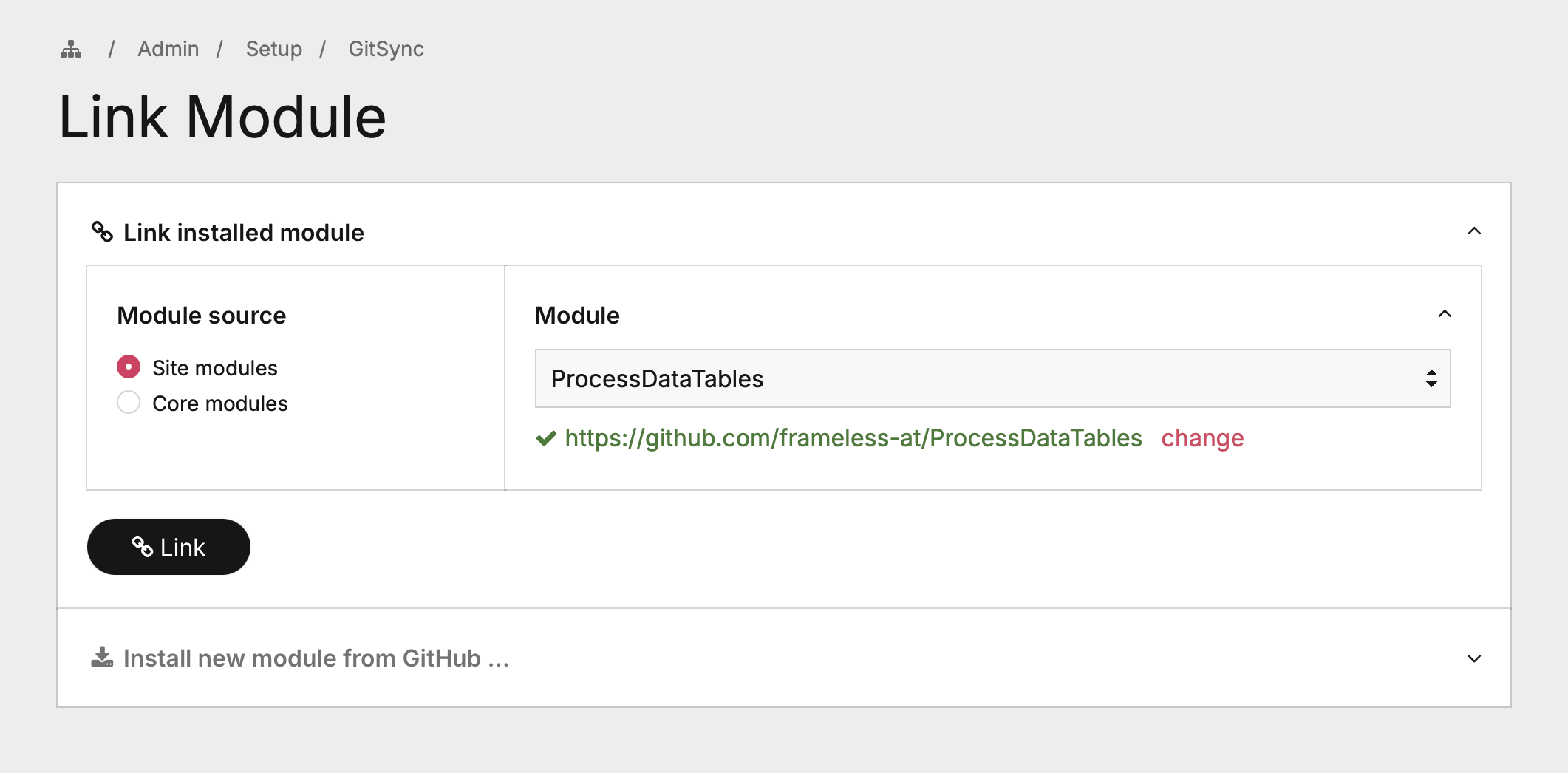1568x773 pixels.
Task: Click the red change link
Action: 1202,438
